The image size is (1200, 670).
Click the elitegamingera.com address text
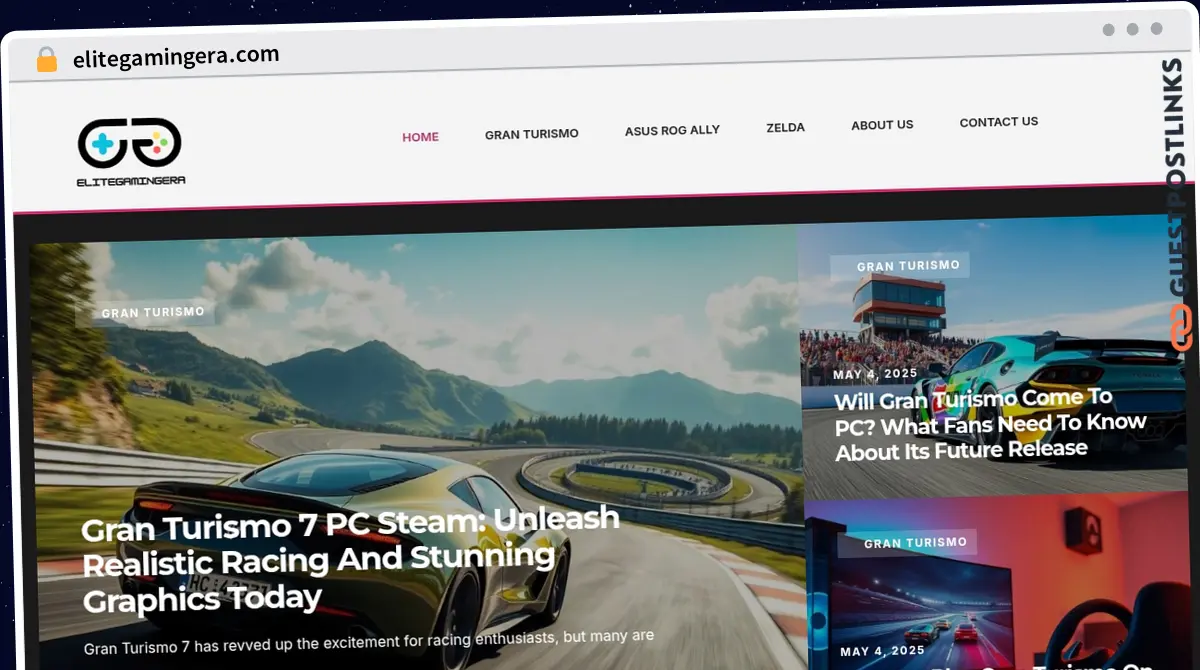(176, 57)
